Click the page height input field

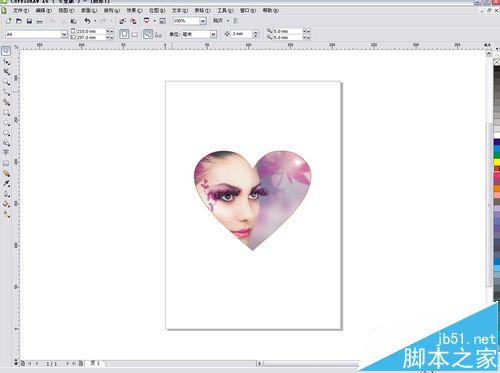pyautogui.click(x=91, y=37)
